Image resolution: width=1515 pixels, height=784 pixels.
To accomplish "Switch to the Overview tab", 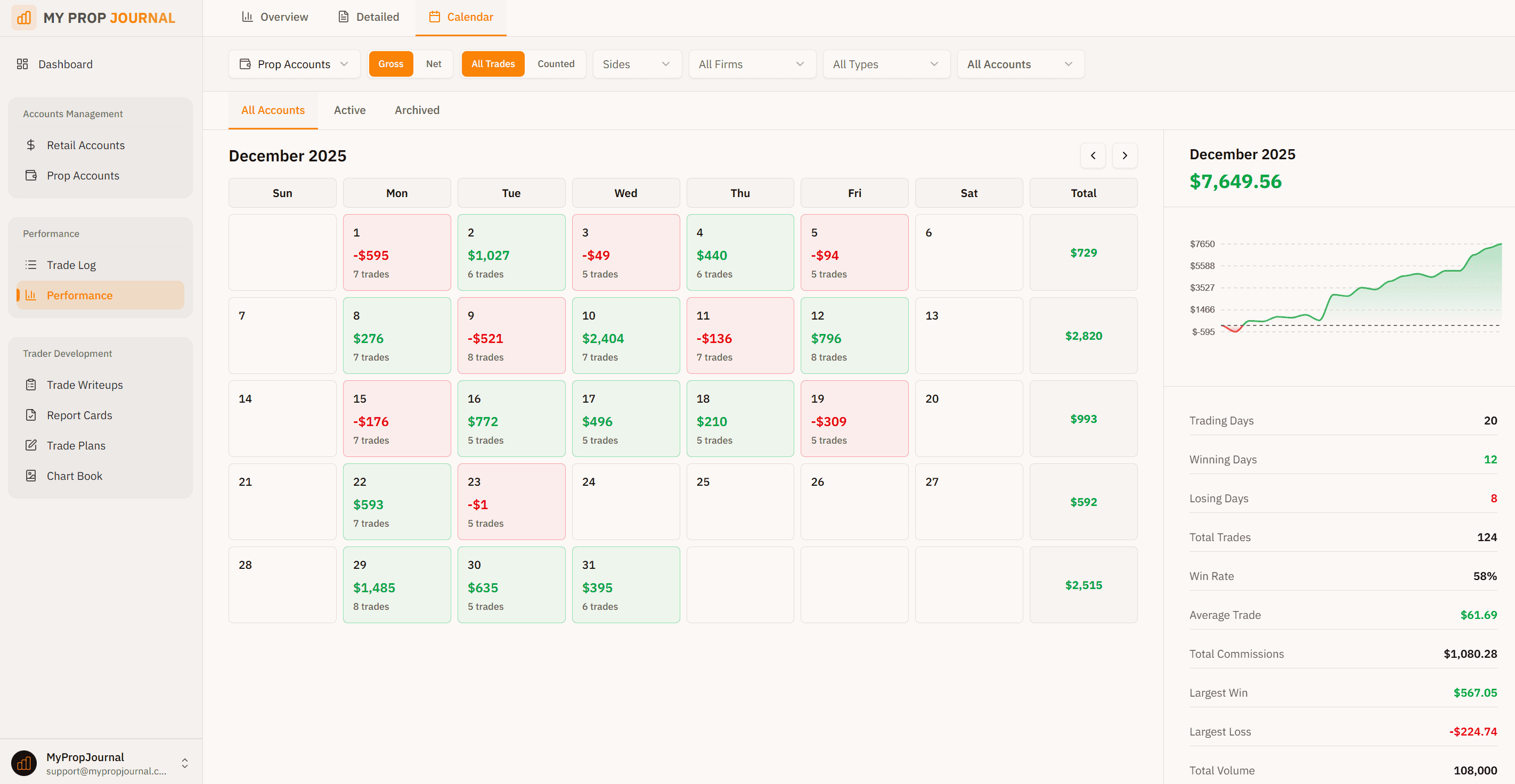I will [x=275, y=17].
